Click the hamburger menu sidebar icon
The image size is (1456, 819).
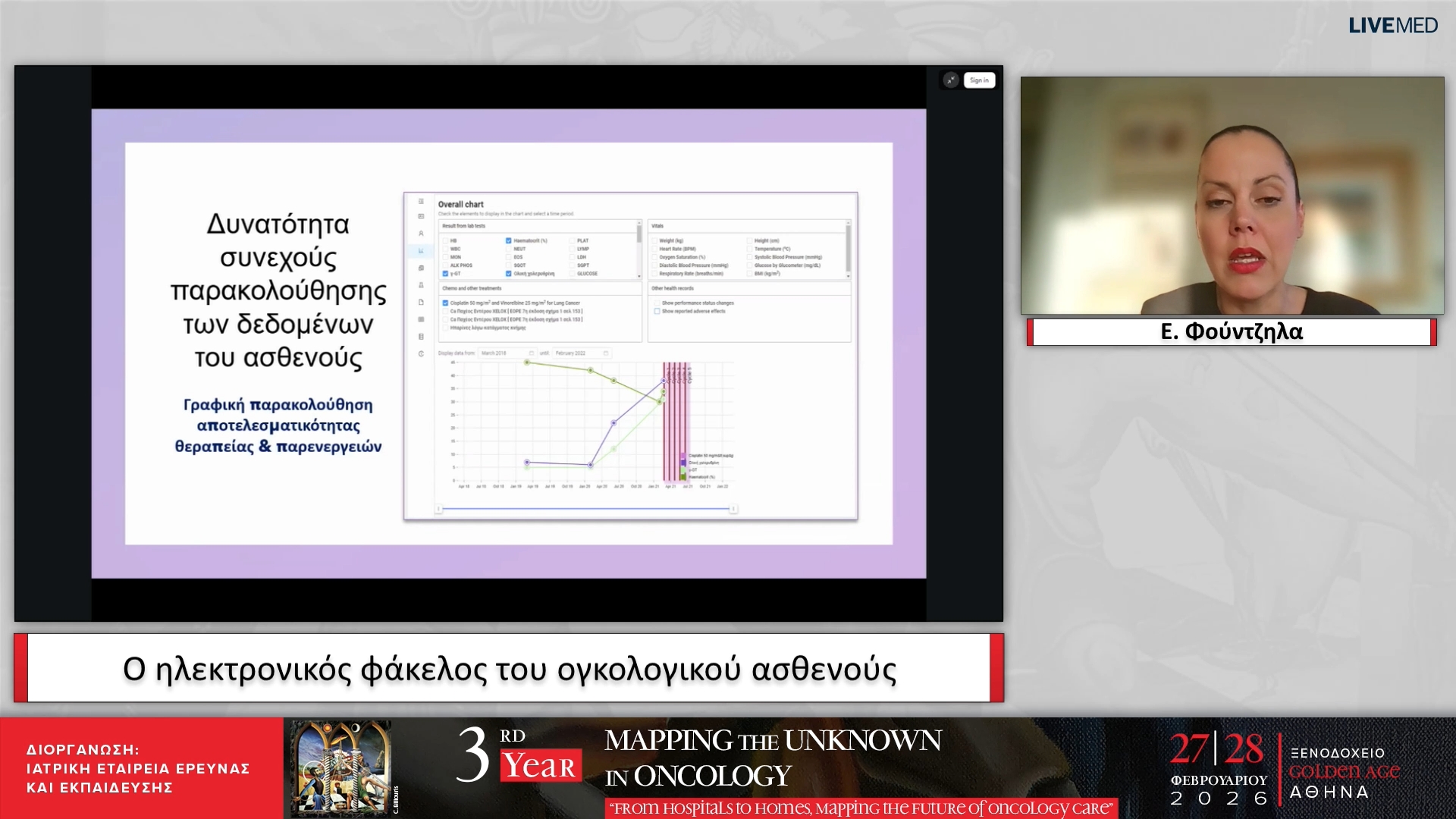click(x=421, y=202)
